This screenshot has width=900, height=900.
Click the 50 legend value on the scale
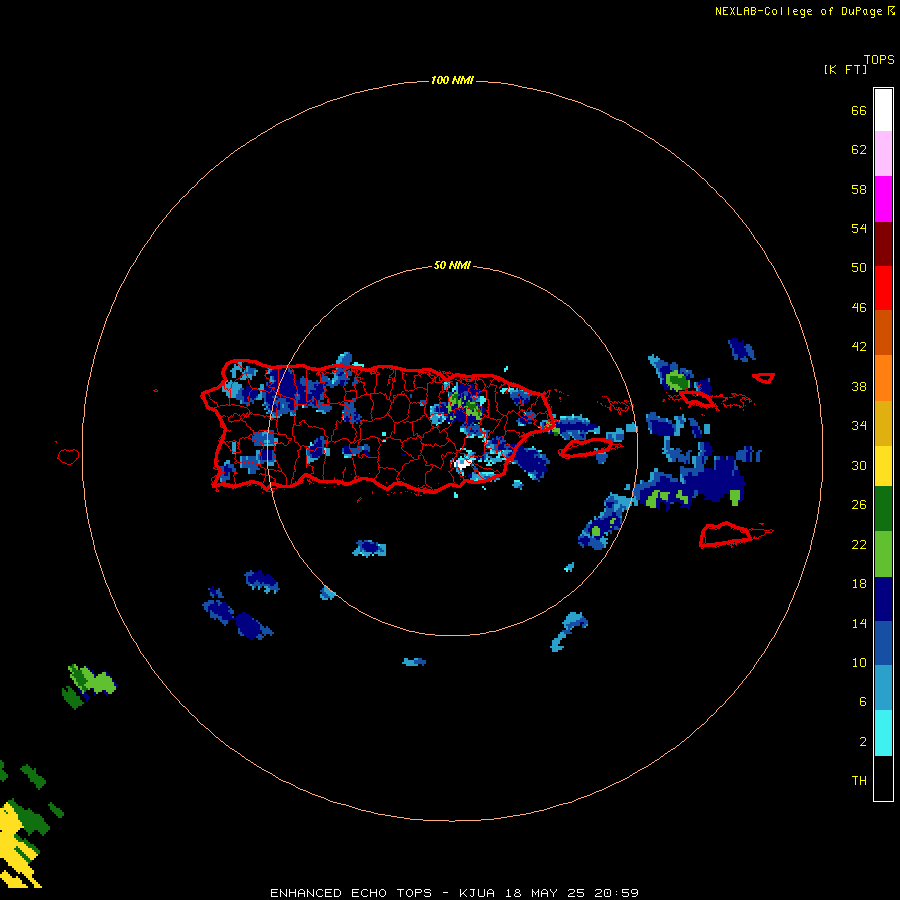(x=859, y=268)
